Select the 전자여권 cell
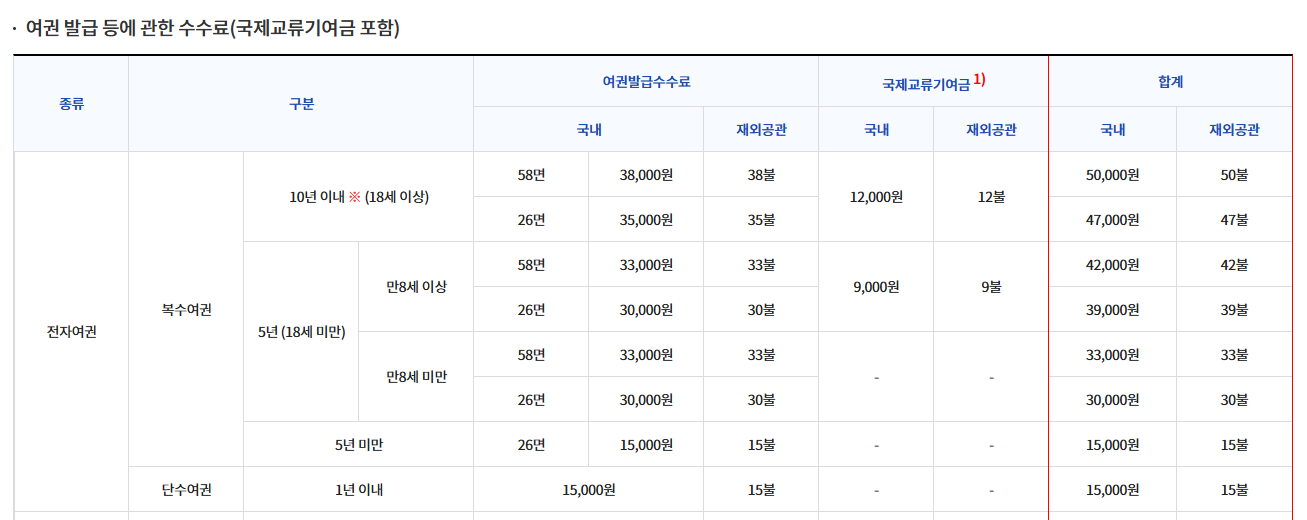The image size is (1307, 520). coord(71,332)
